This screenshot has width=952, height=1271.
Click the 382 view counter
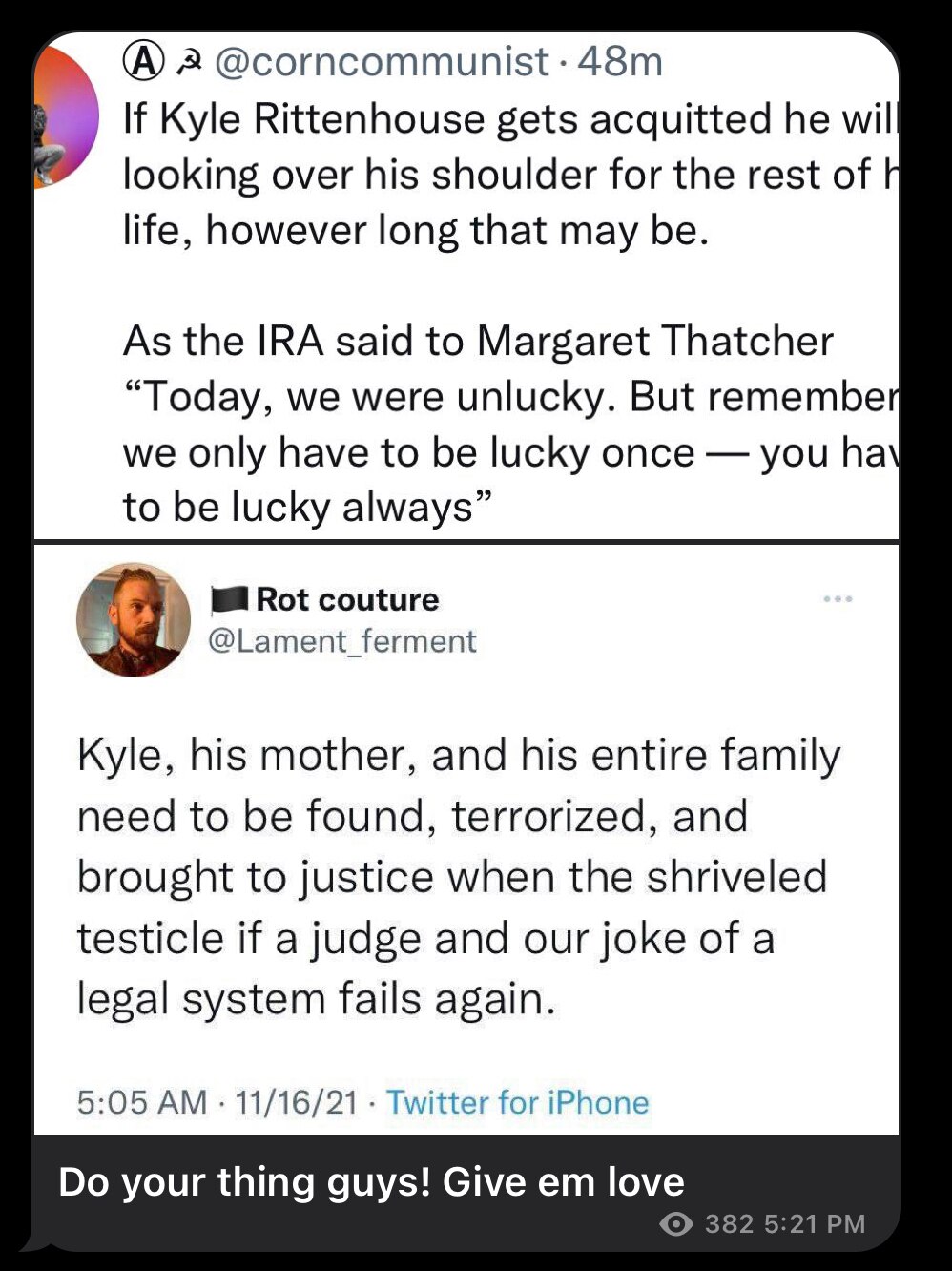[728, 1224]
